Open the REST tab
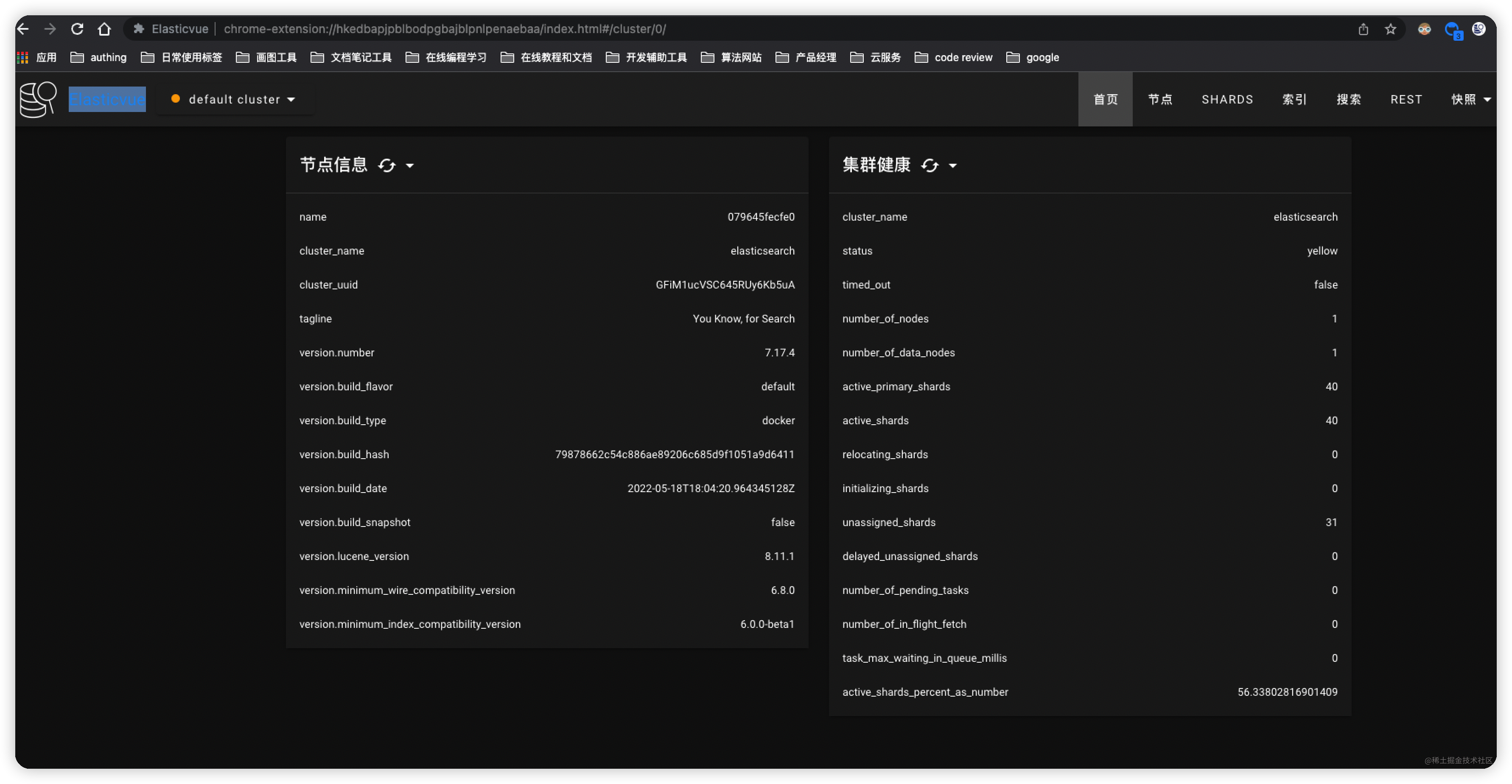This screenshot has width=1512, height=784. click(x=1406, y=99)
